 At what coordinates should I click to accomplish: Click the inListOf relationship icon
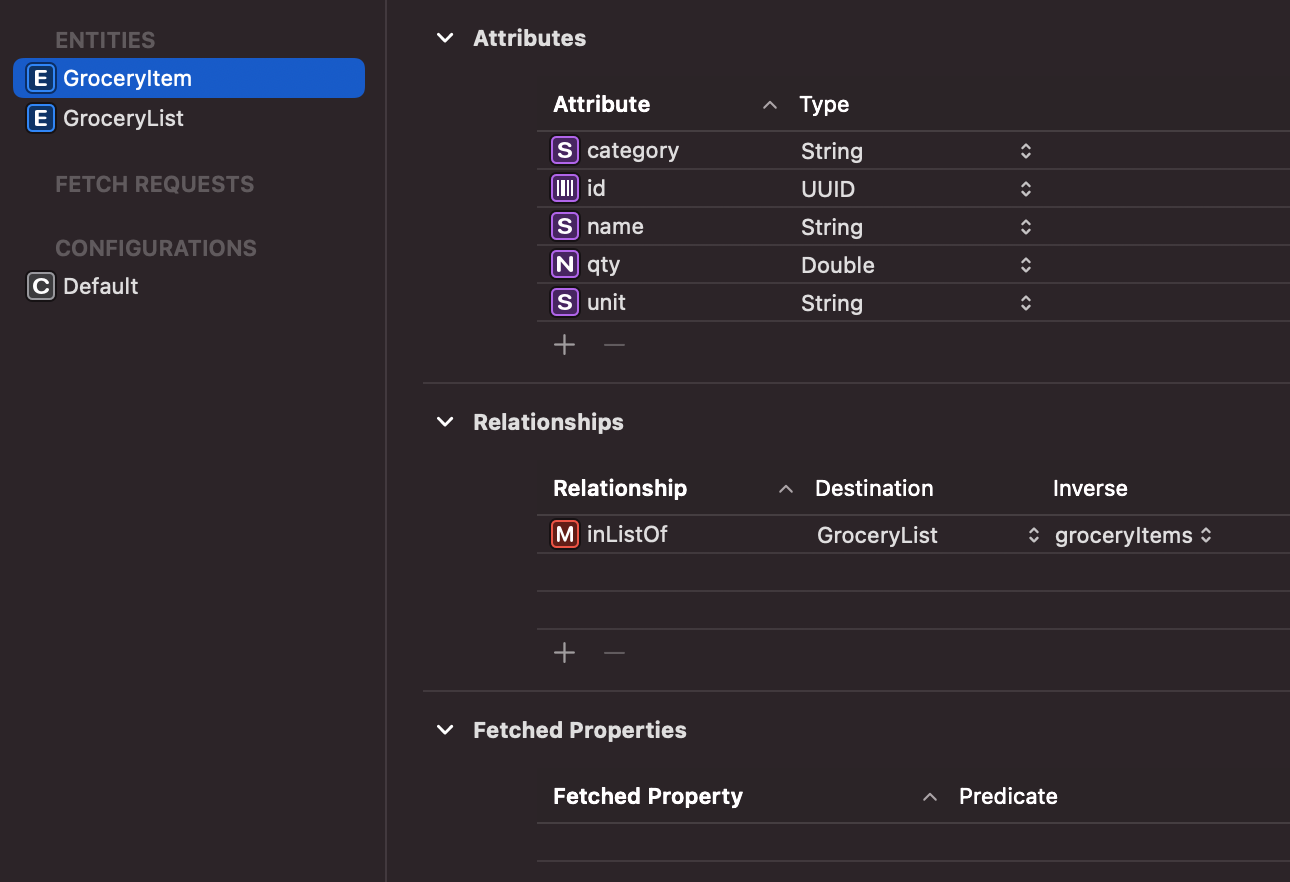point(565,534)
